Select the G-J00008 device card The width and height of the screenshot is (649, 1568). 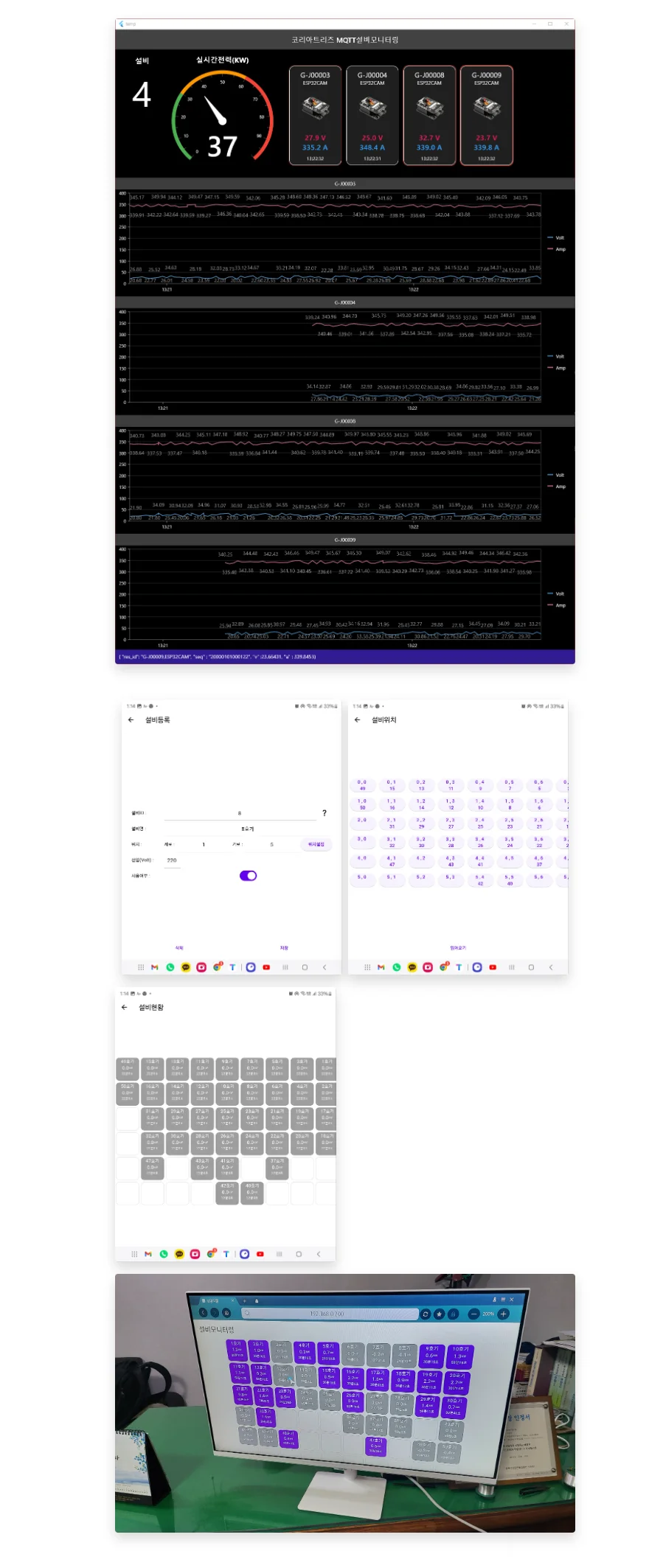click(429, 116)
